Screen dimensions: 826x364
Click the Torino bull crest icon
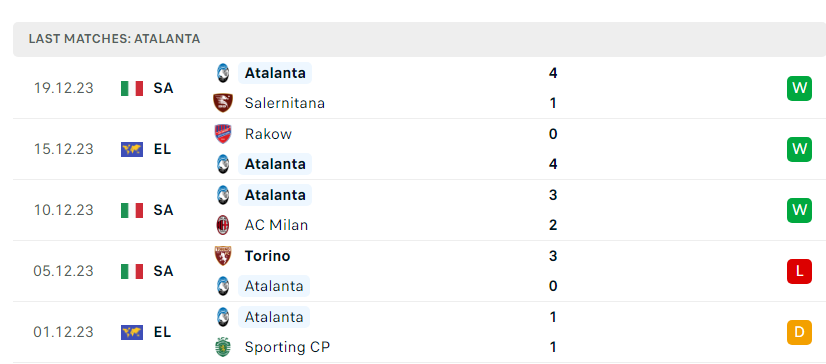(x=223, y=256)
